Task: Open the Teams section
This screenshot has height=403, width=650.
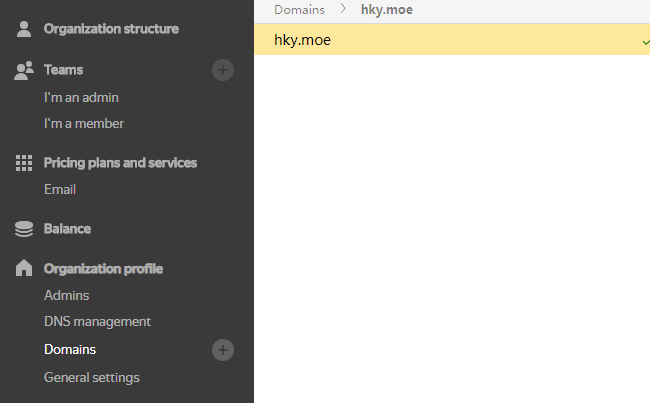Action: (63, 70)
